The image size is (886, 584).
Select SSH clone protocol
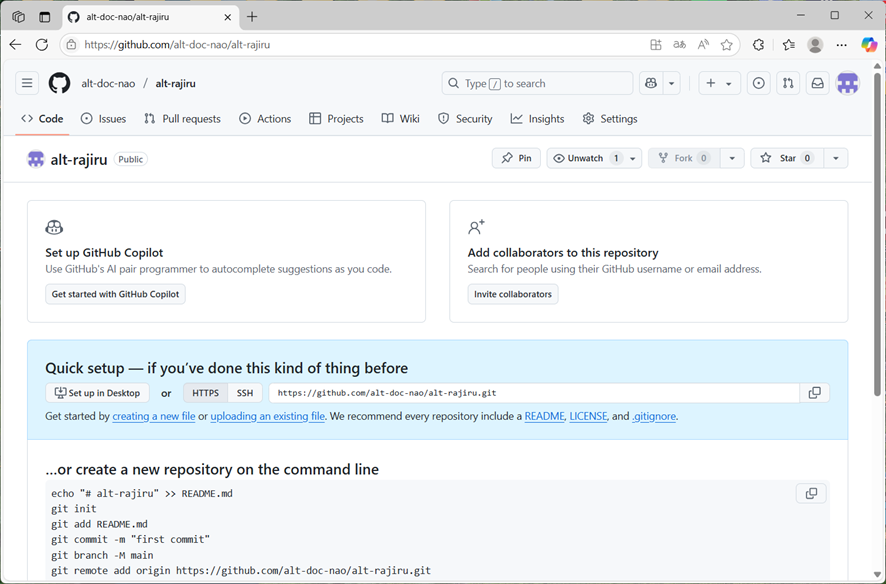coord(245,393)
